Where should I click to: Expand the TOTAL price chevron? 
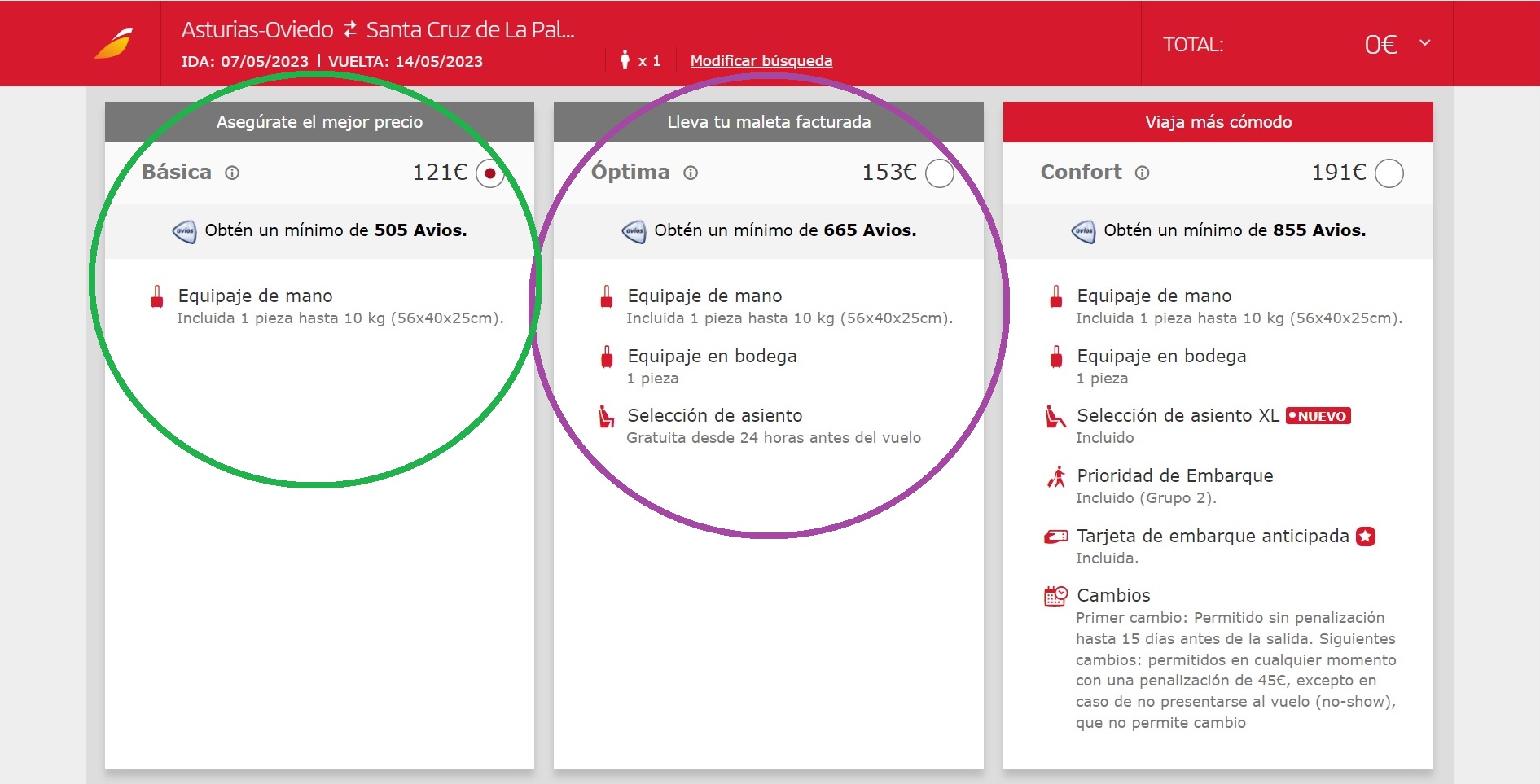pyautogui.click(x=1424, y=42)
